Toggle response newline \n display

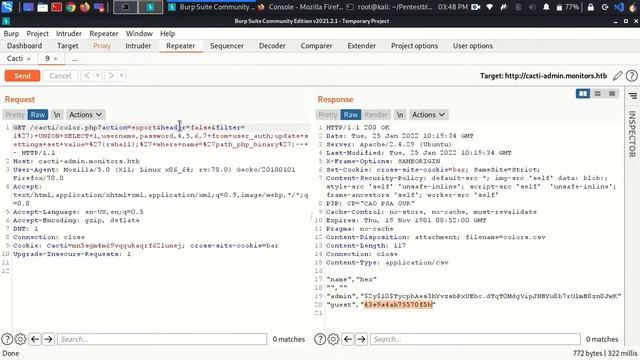click(400, 115)
